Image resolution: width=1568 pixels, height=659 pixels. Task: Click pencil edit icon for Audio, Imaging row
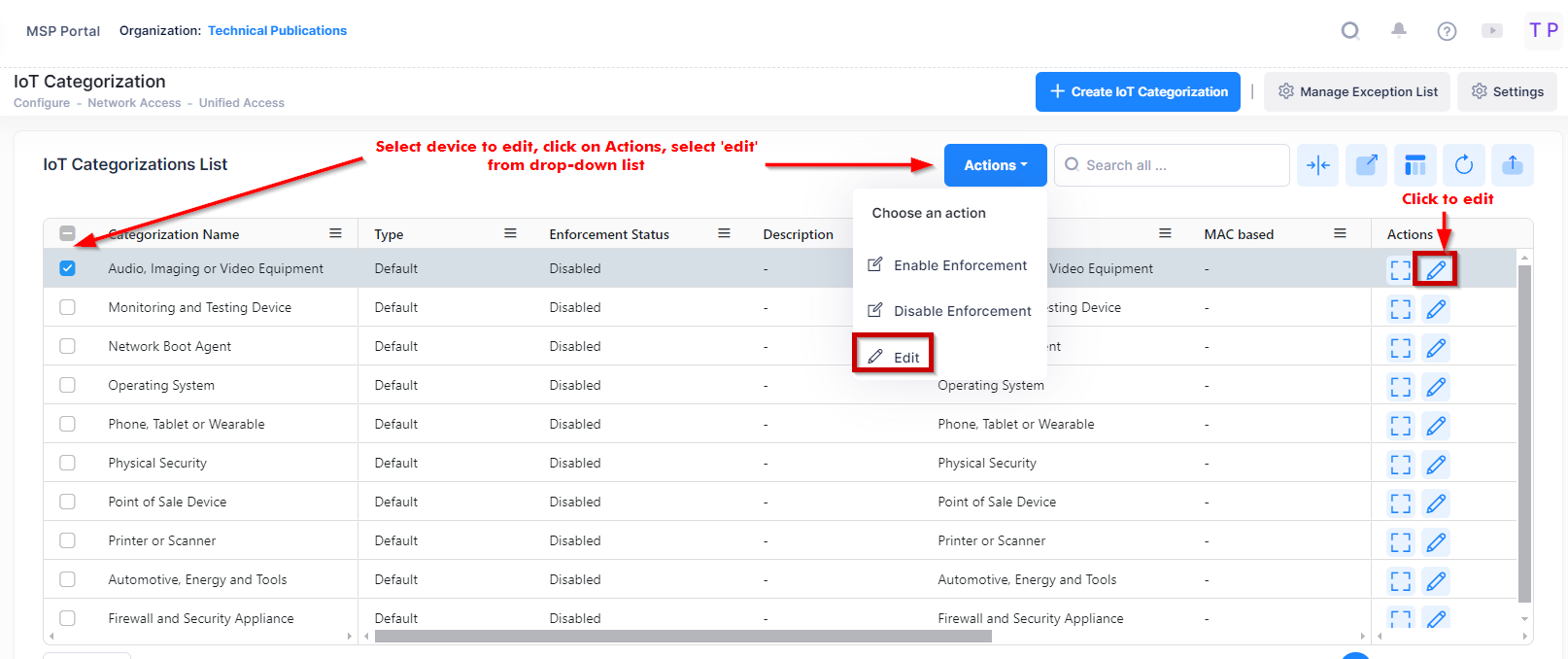[1436, 269]
